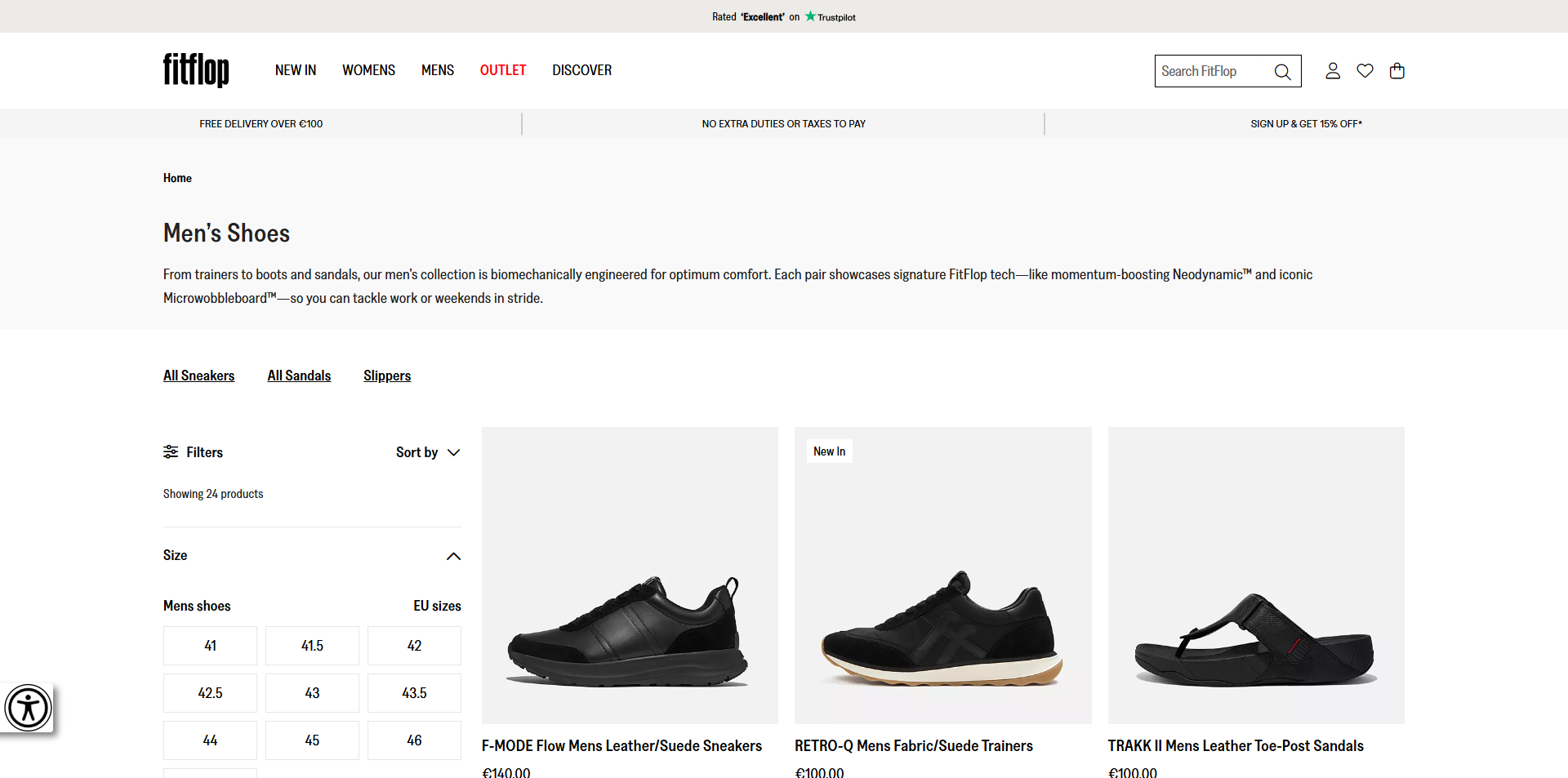Select size 41 filter
The height and width of the screenshot is (778, 1568).
tap(210, 646)
